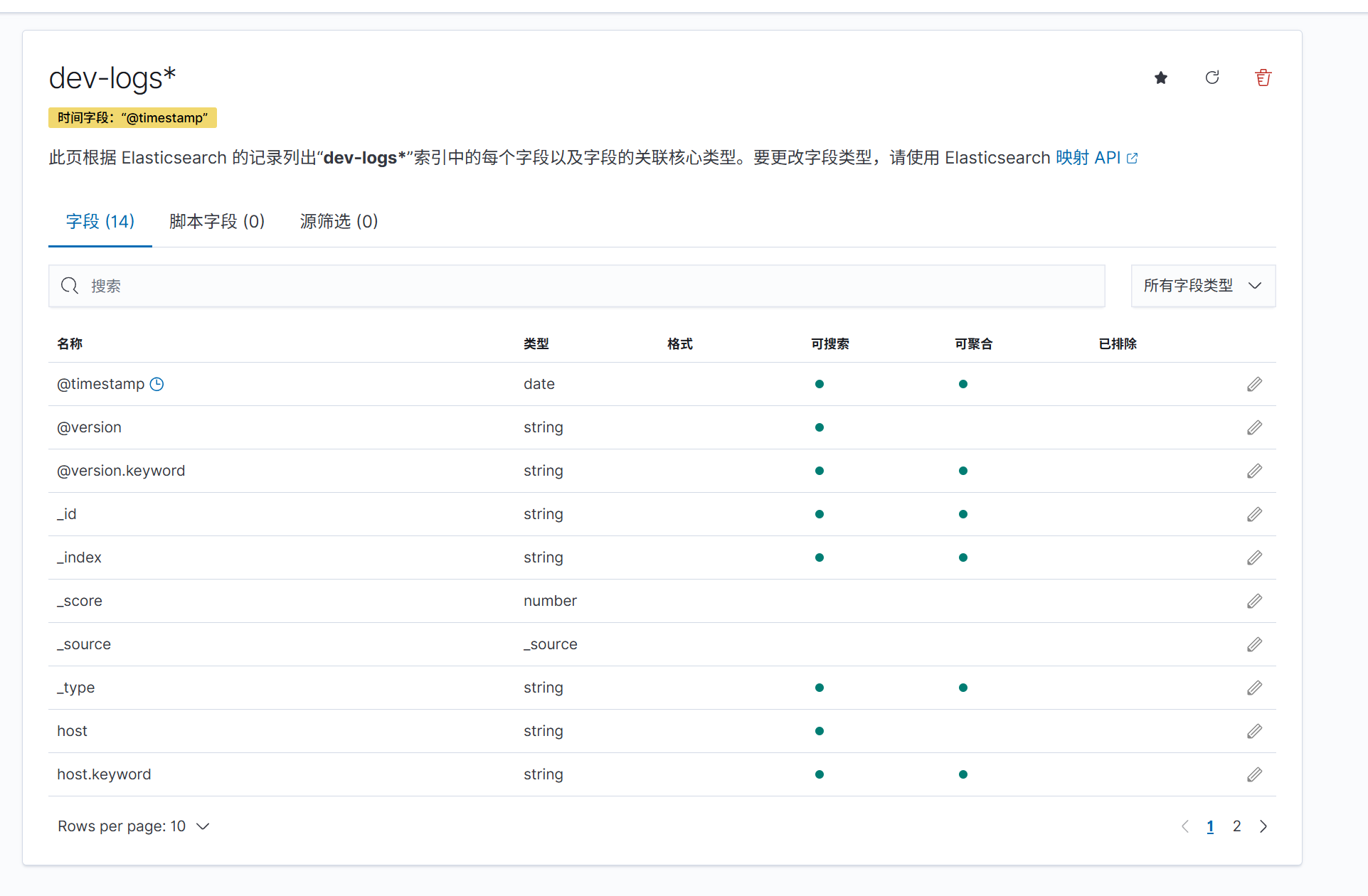Screen dimensions: 1368x896
Task: Go to next page arrow
Action: (x=1263, y=826)
